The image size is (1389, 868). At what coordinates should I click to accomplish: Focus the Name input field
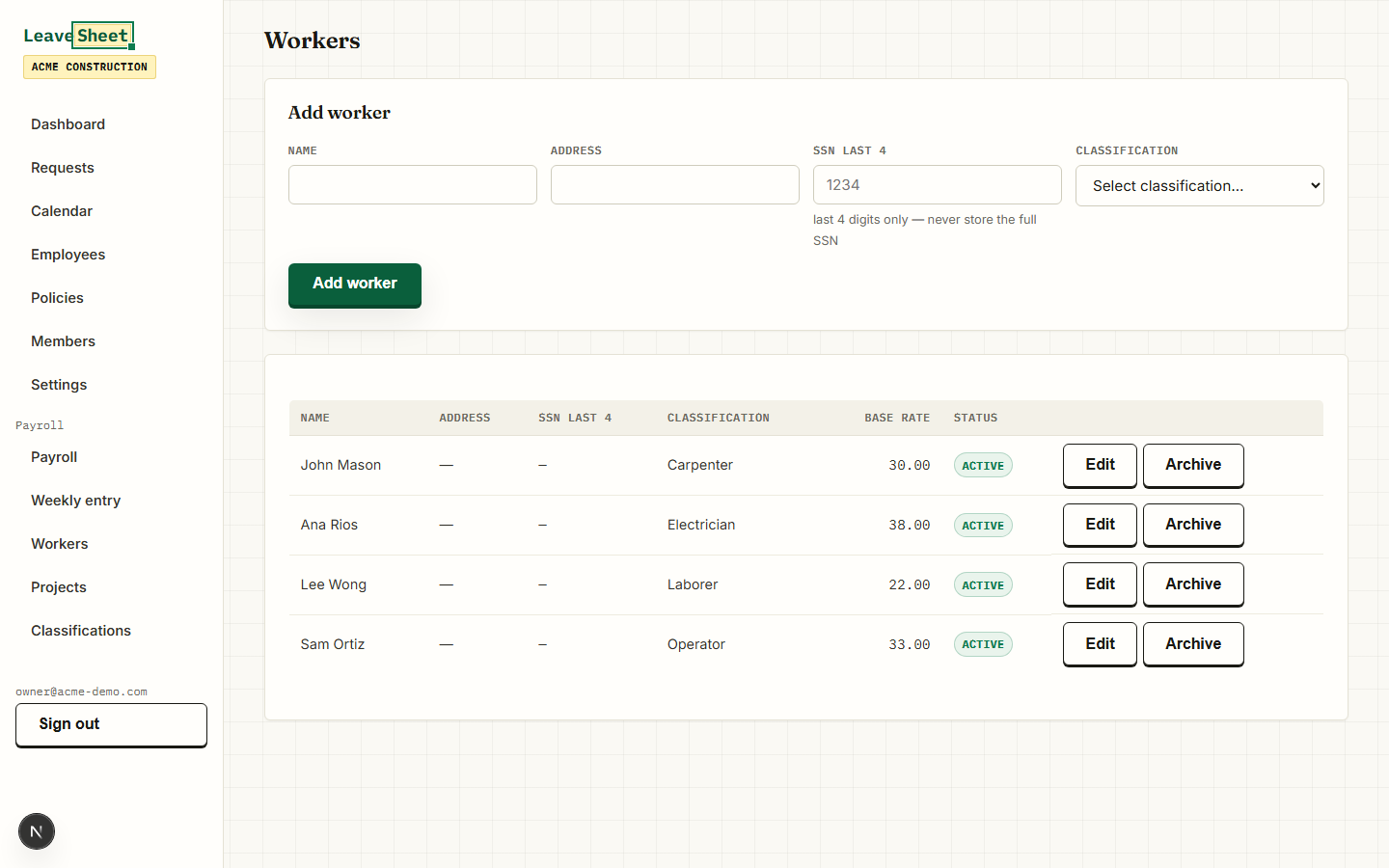413,184
